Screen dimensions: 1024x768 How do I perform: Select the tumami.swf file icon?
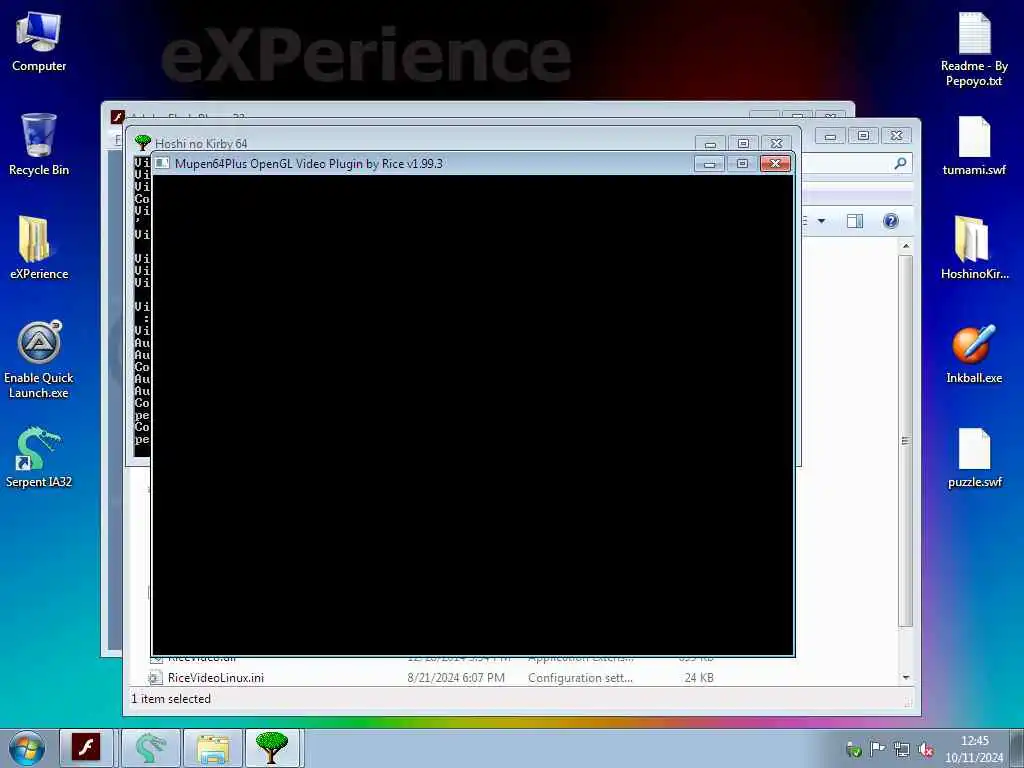pos(974,146)
